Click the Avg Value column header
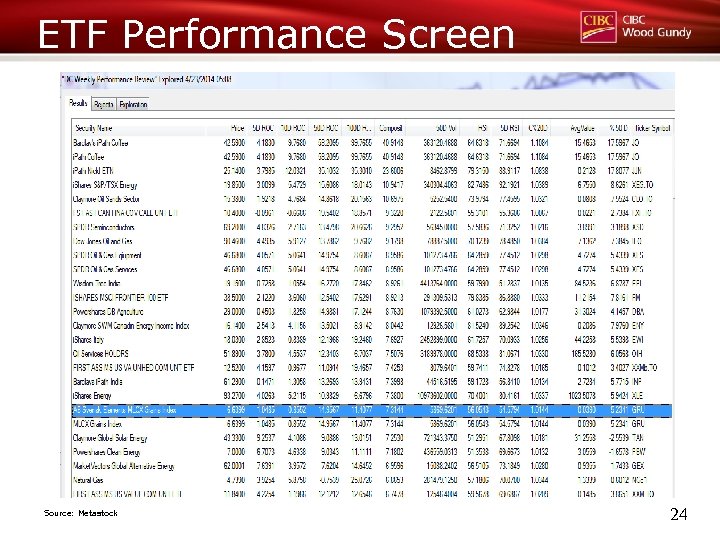Viewport: 720px width, 540px height. pos(574,128)
